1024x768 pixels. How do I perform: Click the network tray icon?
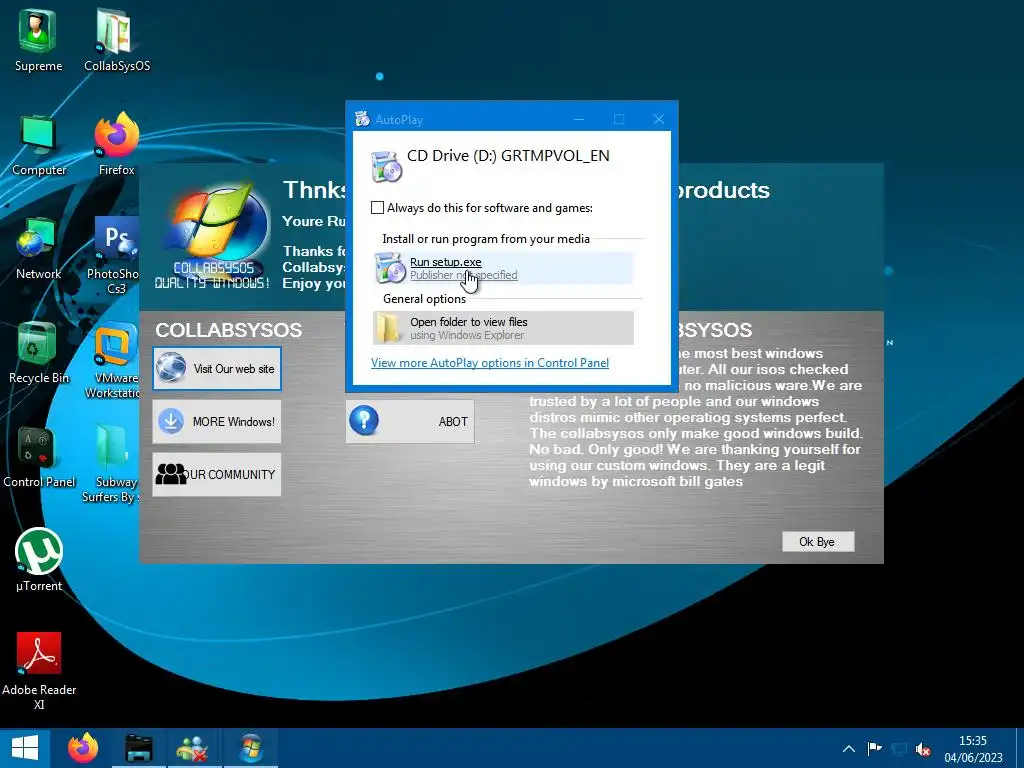[x=899, y=748]
